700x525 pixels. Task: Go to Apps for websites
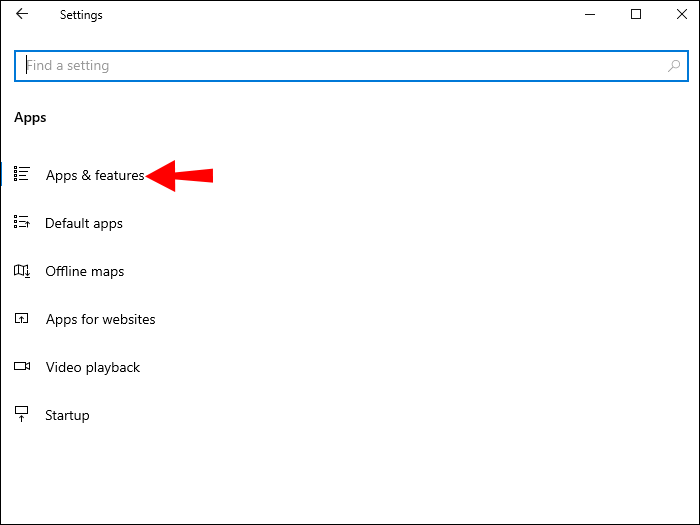tap(100, 319)
